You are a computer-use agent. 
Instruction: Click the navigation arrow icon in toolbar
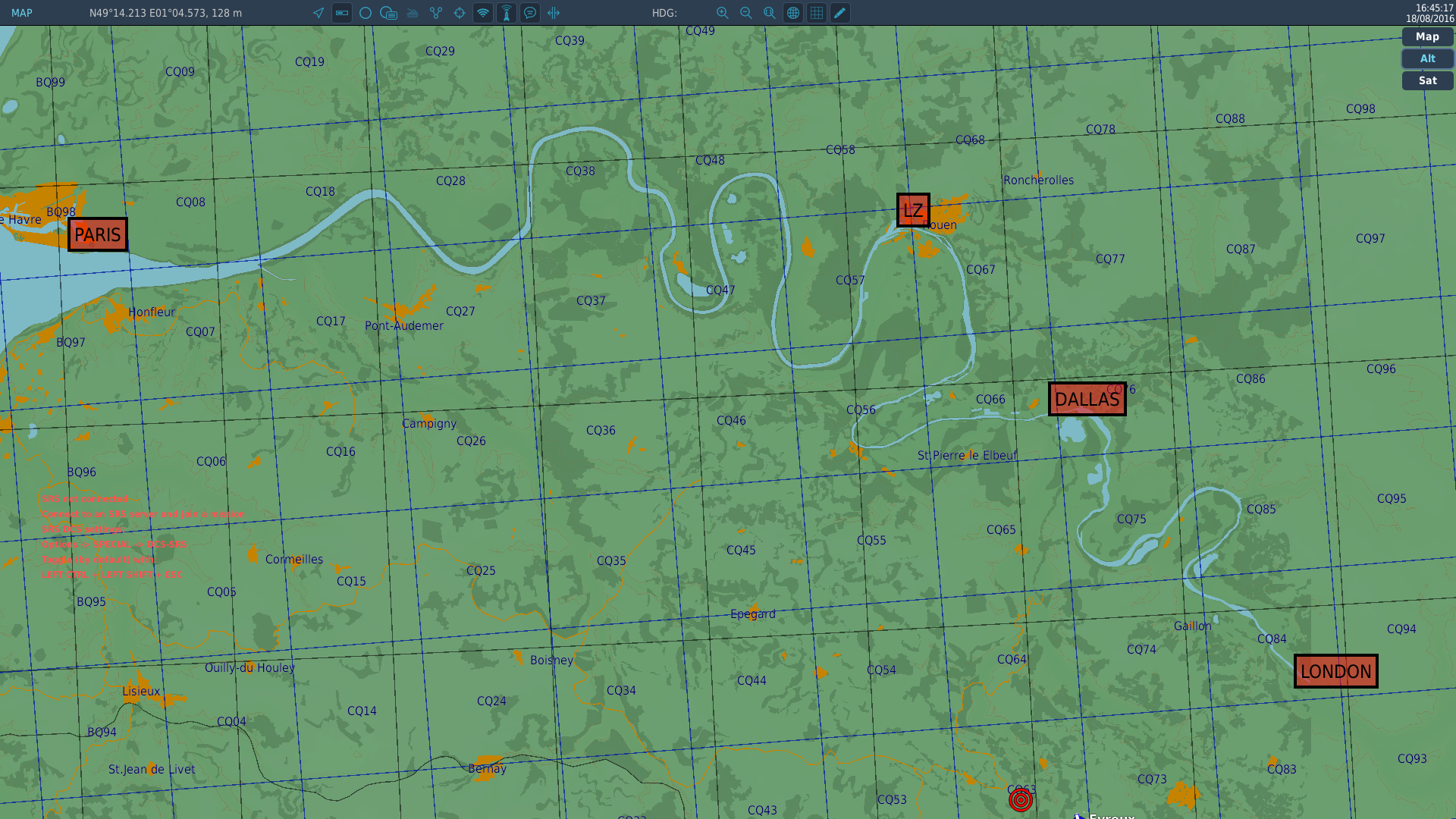point(318,13)
